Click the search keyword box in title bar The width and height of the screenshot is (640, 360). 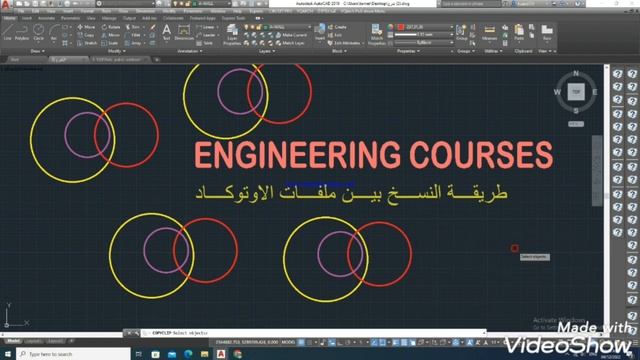[x=470, y=4]
